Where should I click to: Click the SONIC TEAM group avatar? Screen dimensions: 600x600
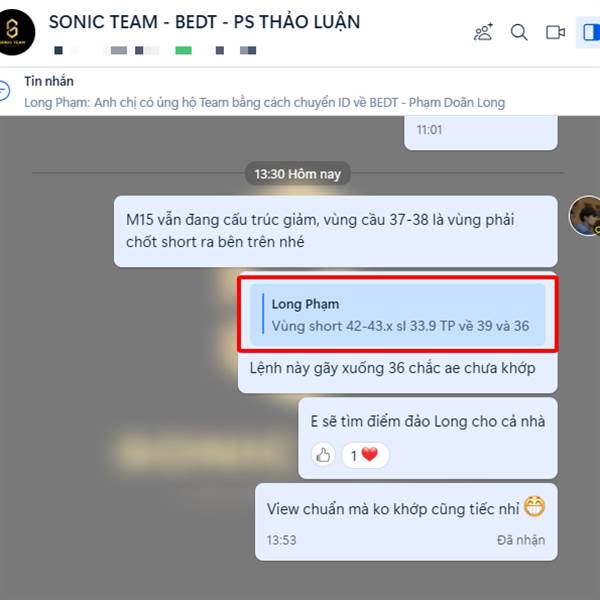pyautogui.click(x=15, y=32)
